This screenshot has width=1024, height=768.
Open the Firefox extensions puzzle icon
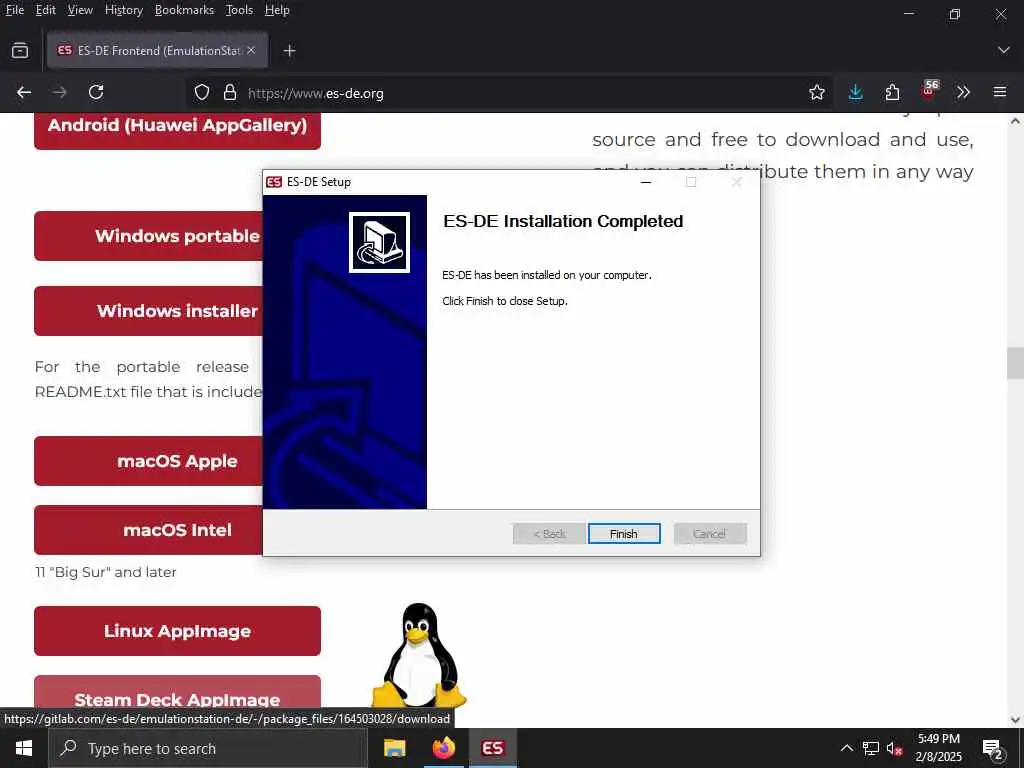(892, 92)
